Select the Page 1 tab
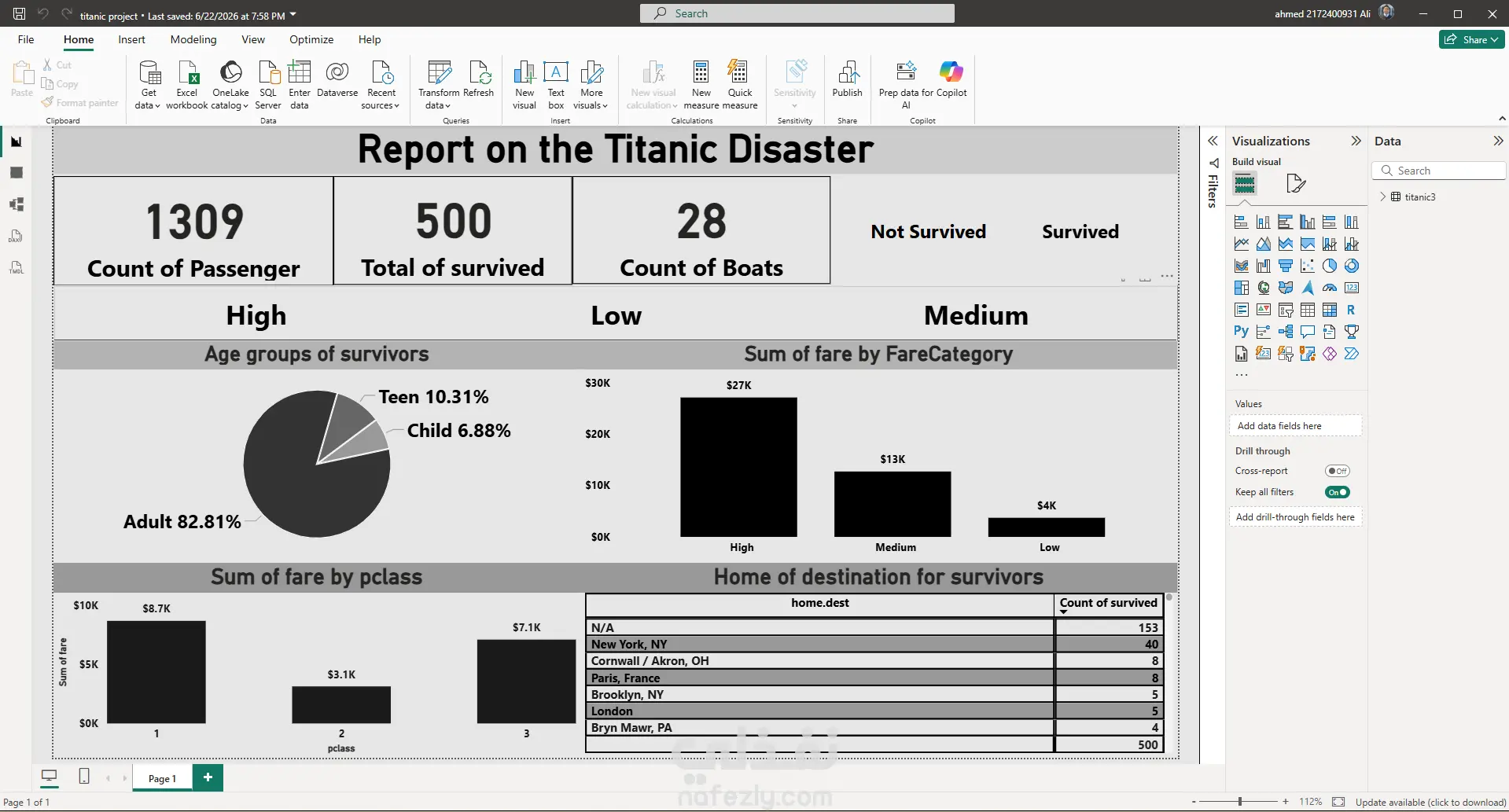The image size is (1509, 812). click(162, 778)
